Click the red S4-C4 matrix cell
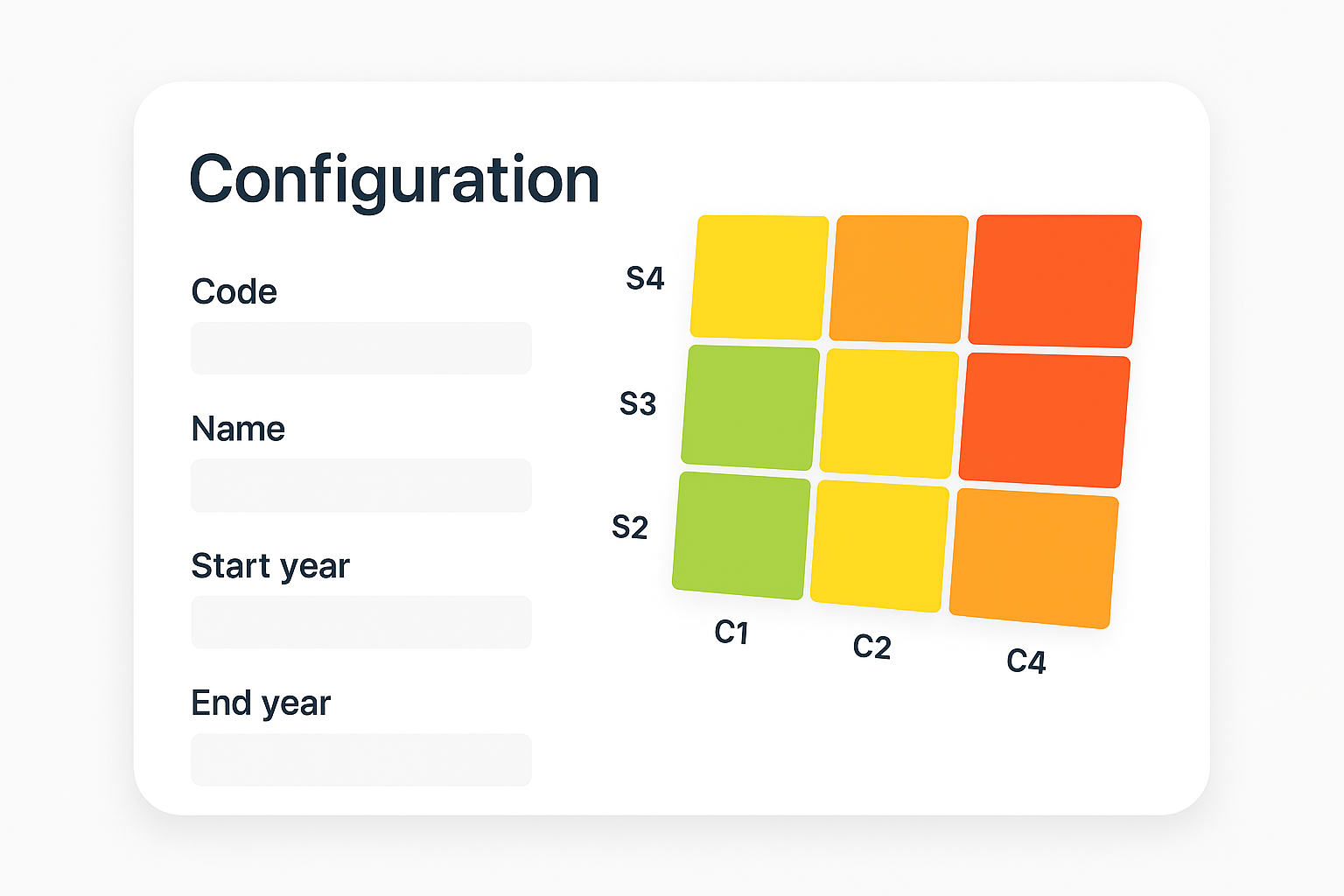 point(1054,281)
